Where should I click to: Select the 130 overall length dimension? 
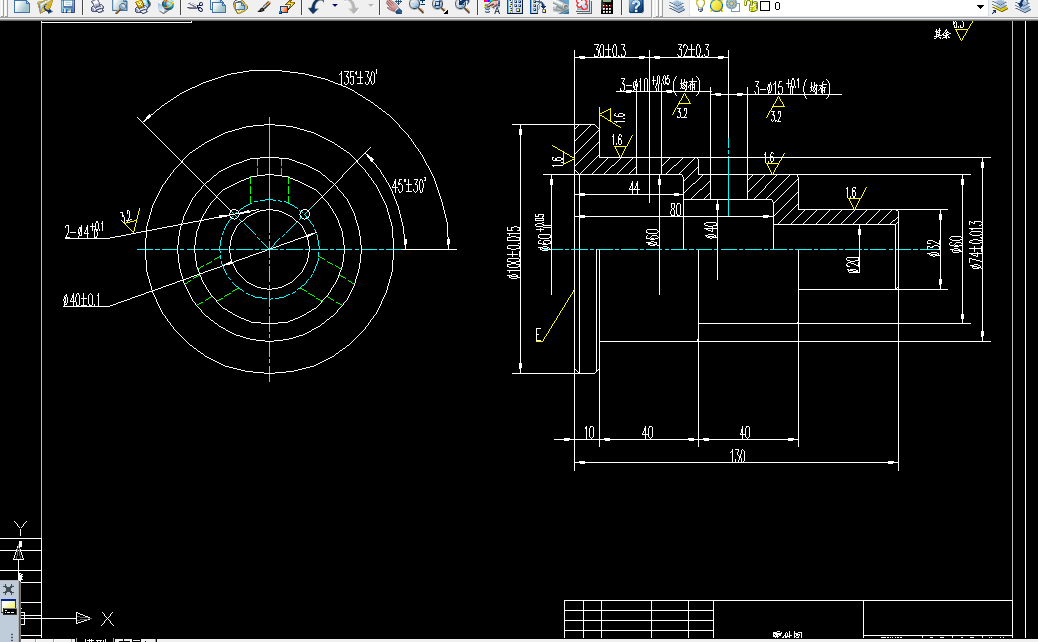point(737,456)
